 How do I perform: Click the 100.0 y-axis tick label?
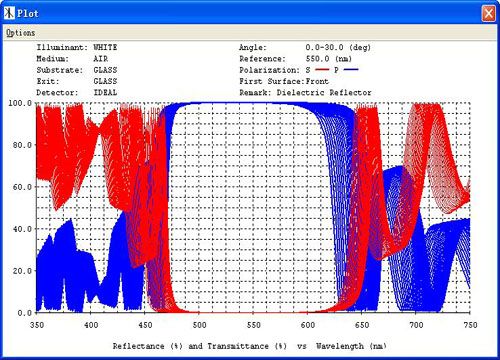[20, 103]
